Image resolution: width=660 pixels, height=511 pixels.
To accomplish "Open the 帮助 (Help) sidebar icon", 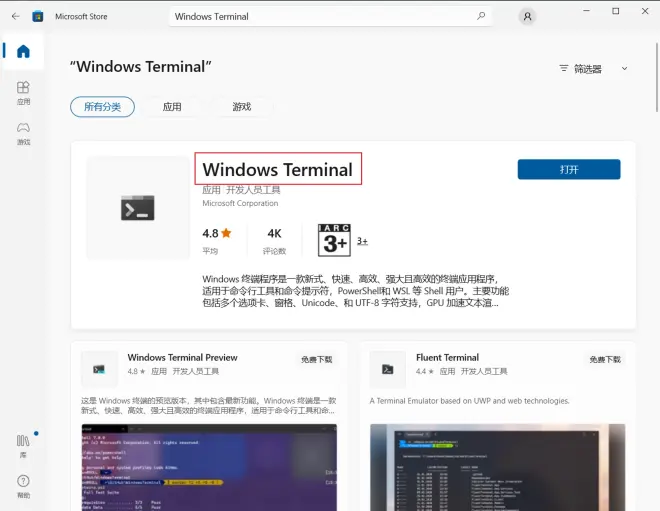I will click(x=23, y=487).
